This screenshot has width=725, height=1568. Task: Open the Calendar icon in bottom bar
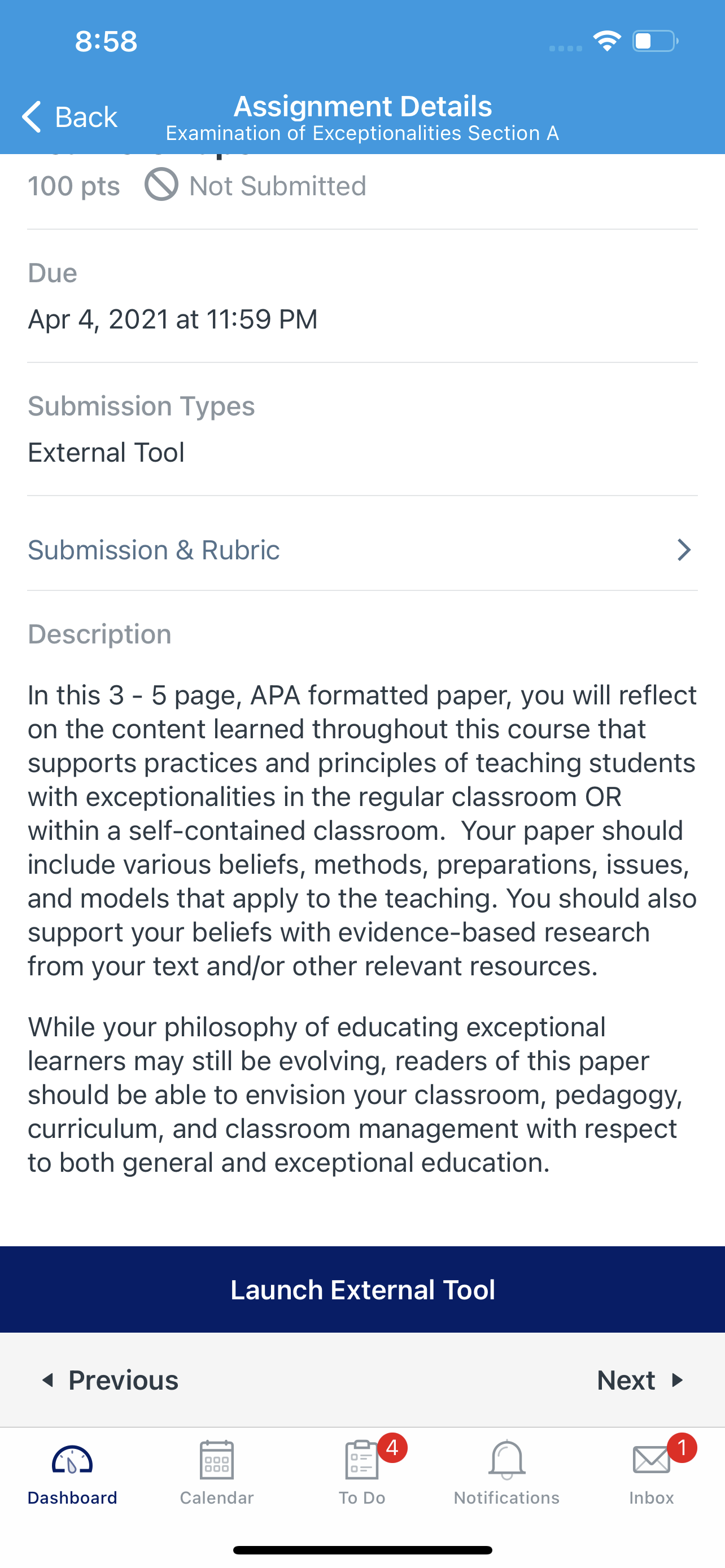(217, 1459)
